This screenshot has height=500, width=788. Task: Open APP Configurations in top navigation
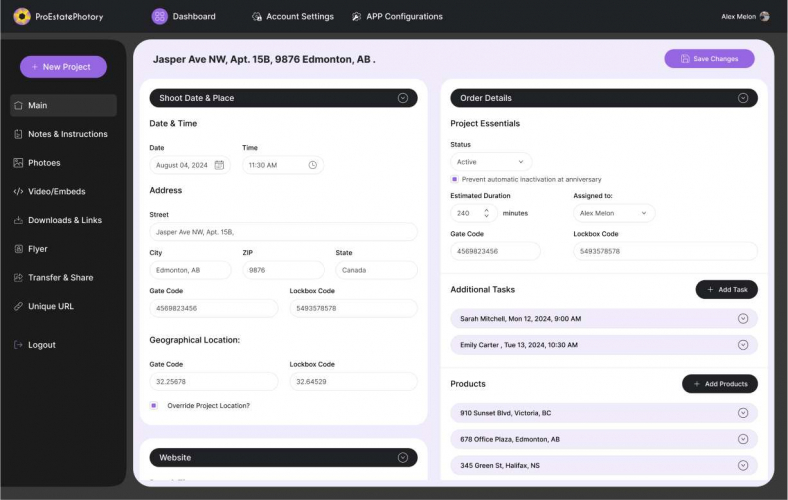pos(397,17)
